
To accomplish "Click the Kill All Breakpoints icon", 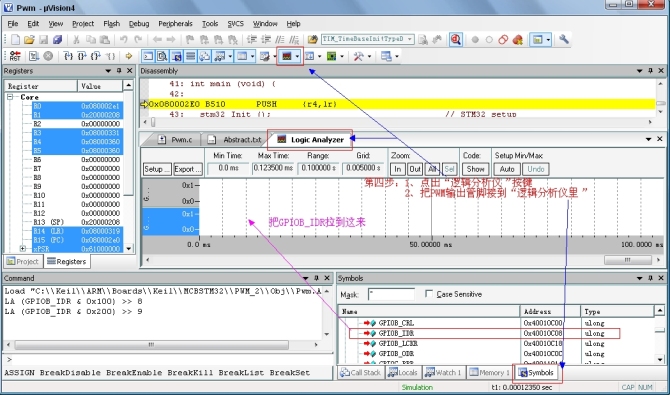I will click(518, 40).
